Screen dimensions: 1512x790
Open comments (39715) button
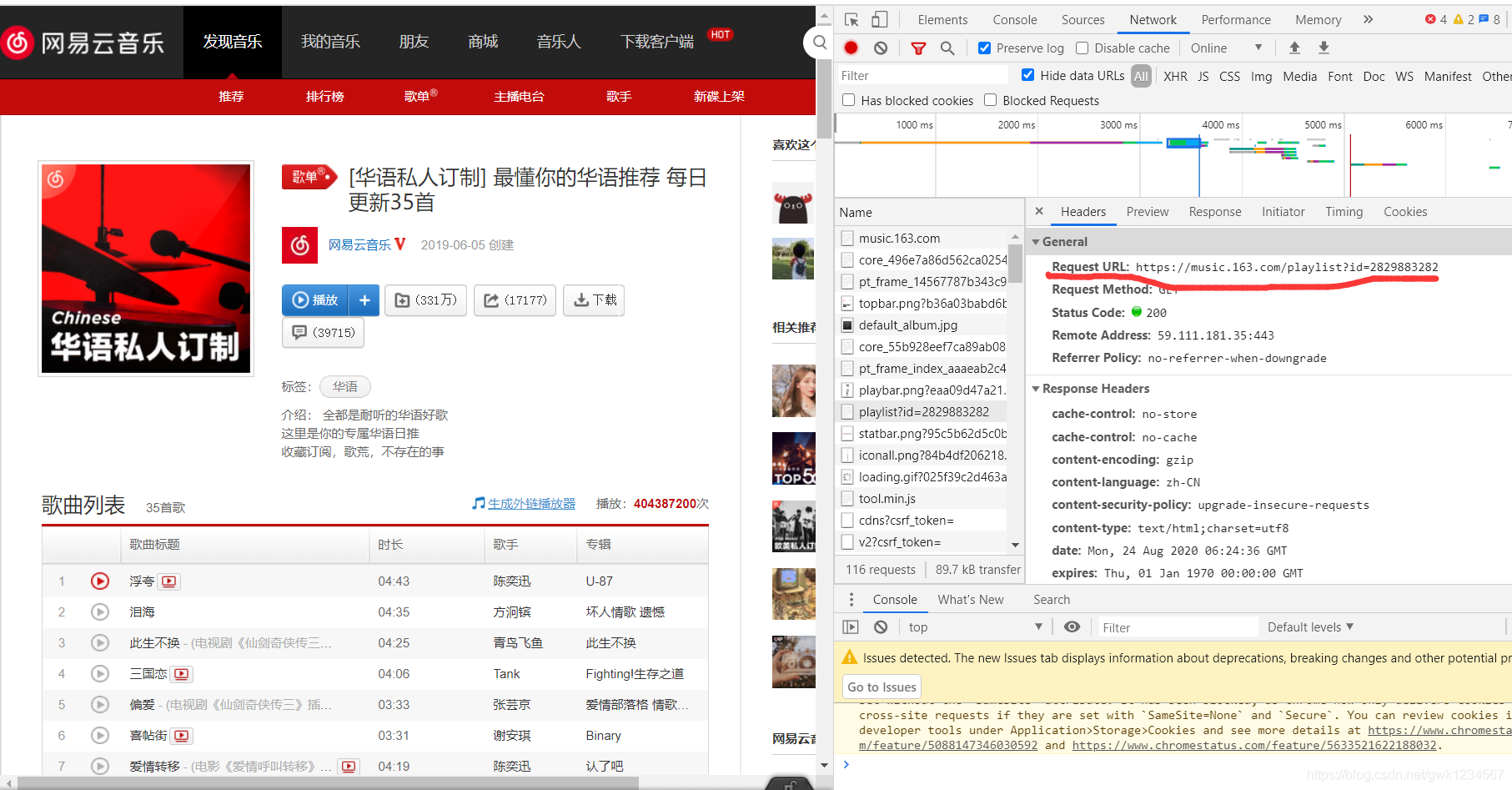click(324, 332)
